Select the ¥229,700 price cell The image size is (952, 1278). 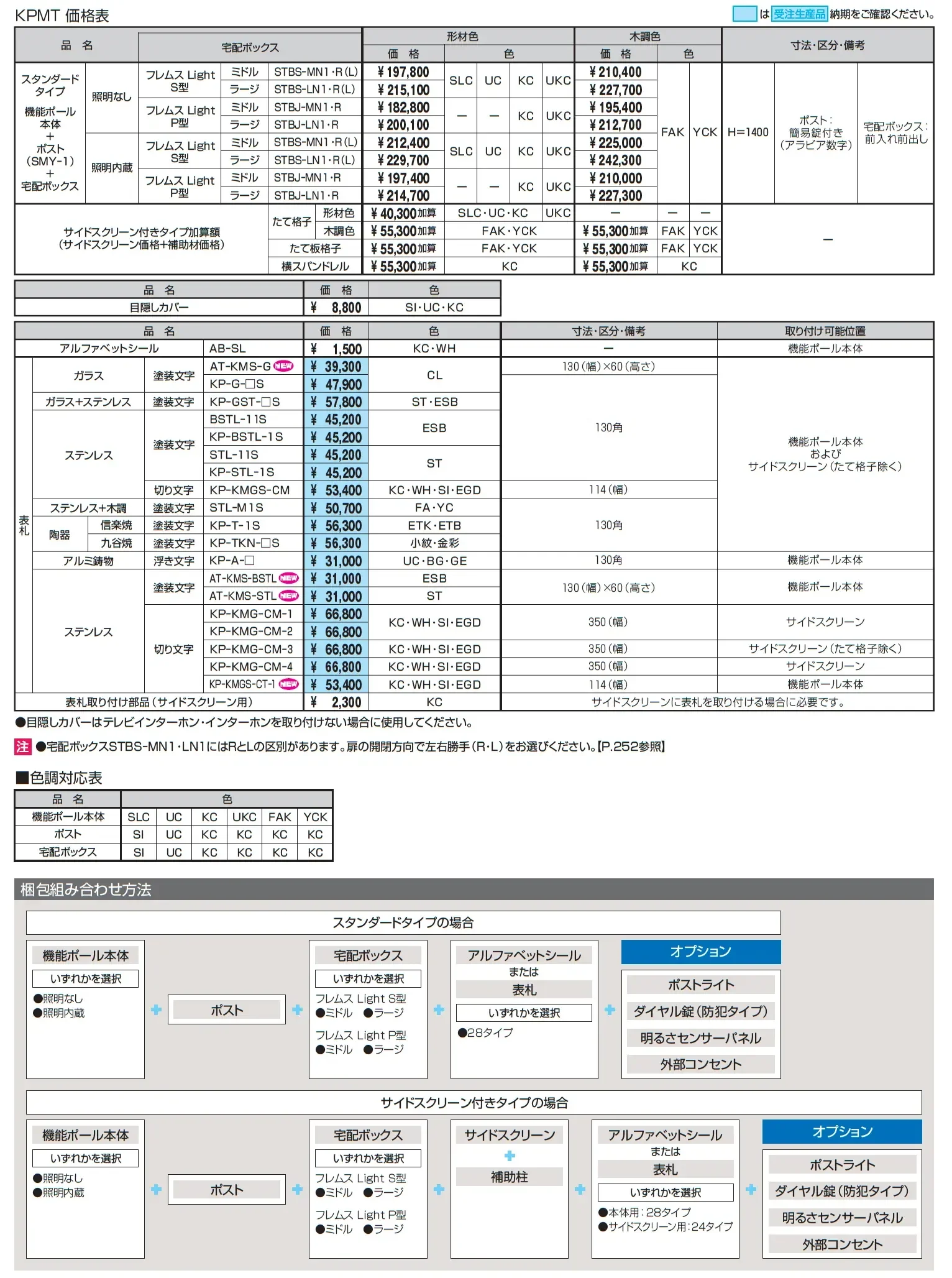point(403,160)
